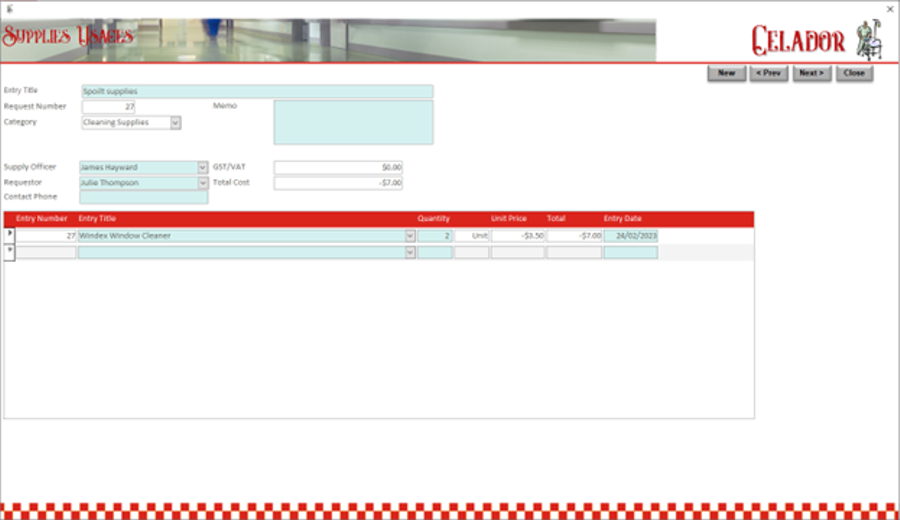Image resolution: width=900 pixels, height=520 pixels.
Task: Select the Request Number field
Action: pyautogui.click(x=108, y=107)
